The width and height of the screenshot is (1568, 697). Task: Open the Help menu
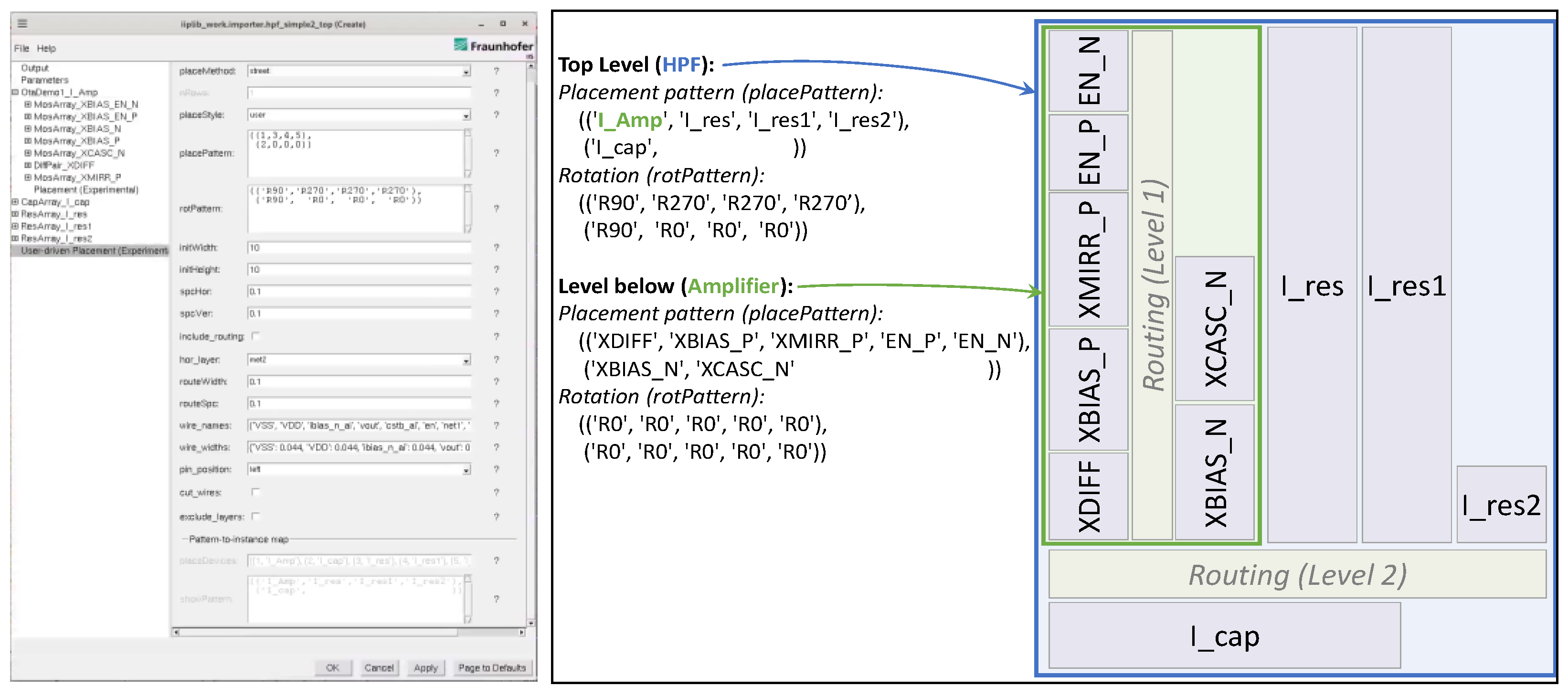(x=46, y=48)
